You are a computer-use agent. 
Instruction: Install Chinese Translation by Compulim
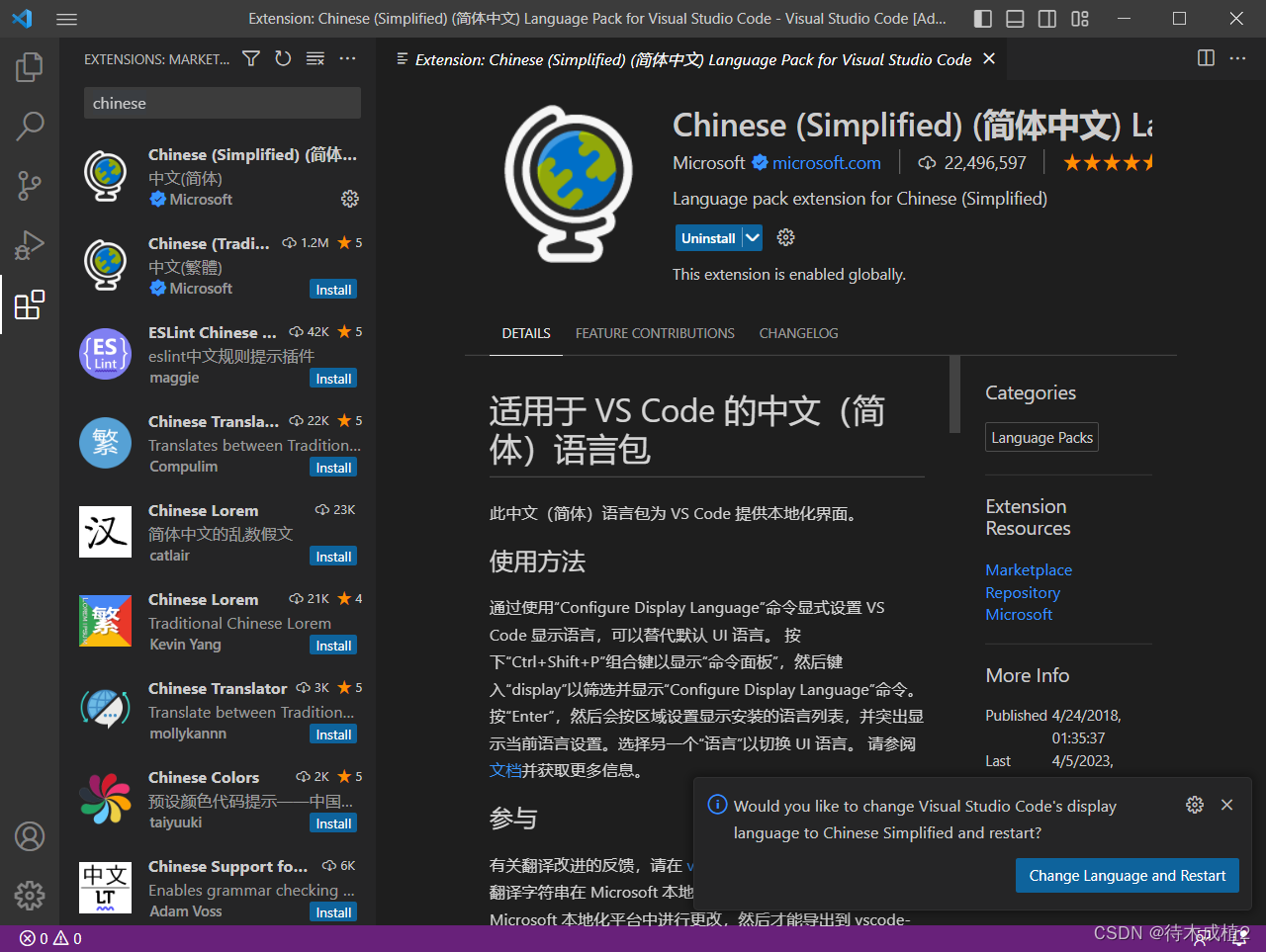(x=333, y=468)
